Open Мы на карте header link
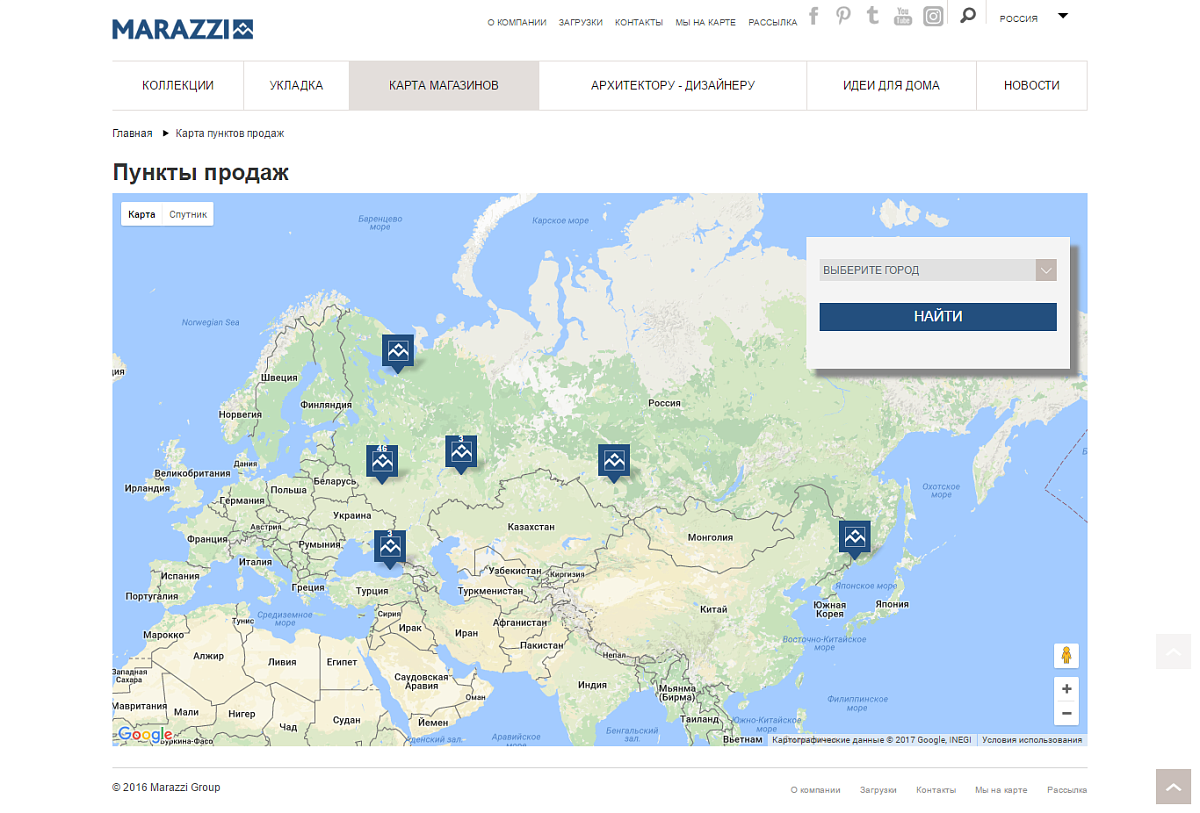The height and width of the screenshot is (813, 1200). tap(706, 22)
